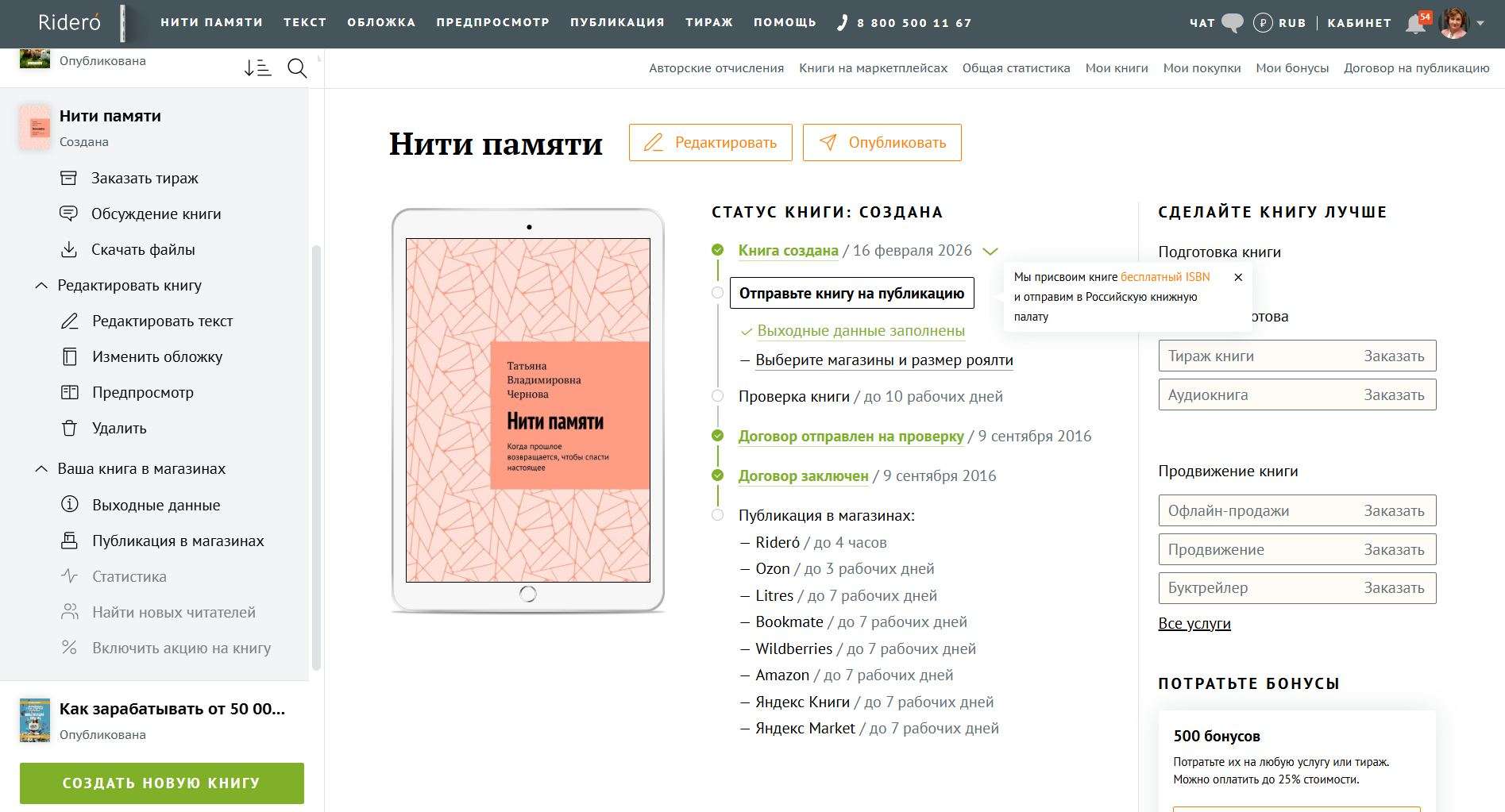The image size is (1505, 812).
Task: Click the 'Скачать файлы' download icon
Action: coord(69,249)
